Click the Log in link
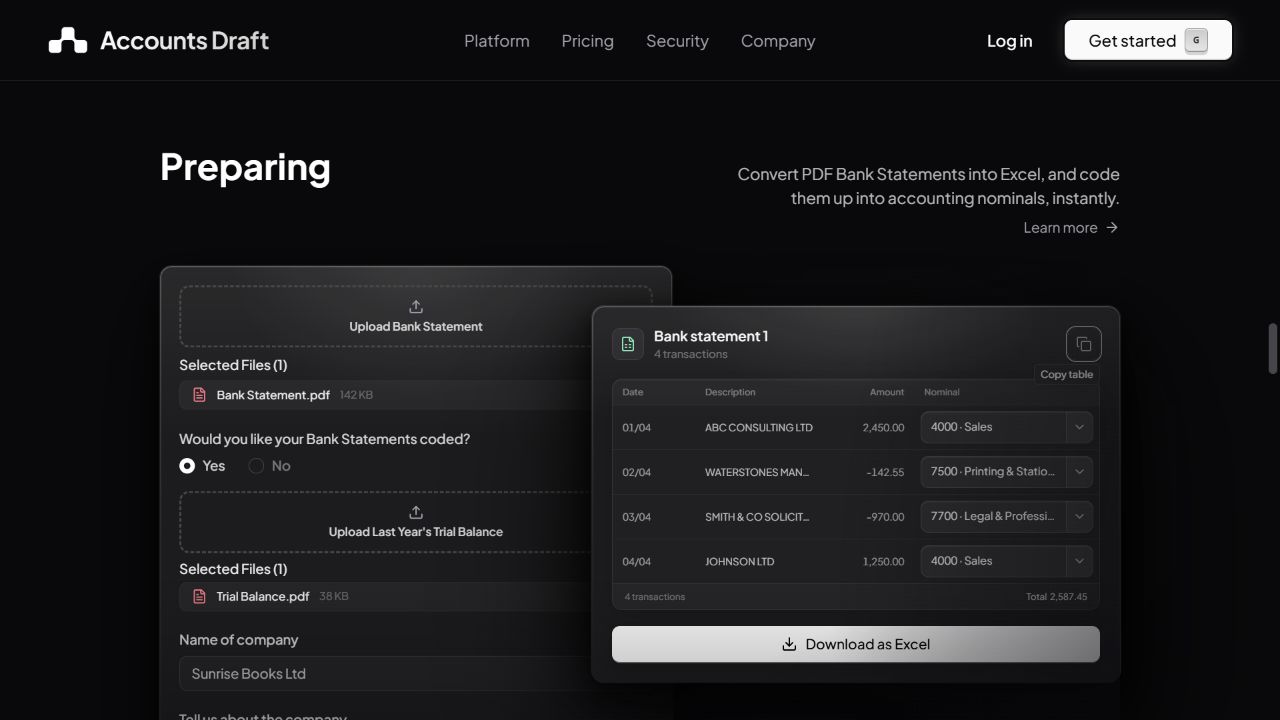This screenshot has width=1280, height=720. click(1009, 41)
